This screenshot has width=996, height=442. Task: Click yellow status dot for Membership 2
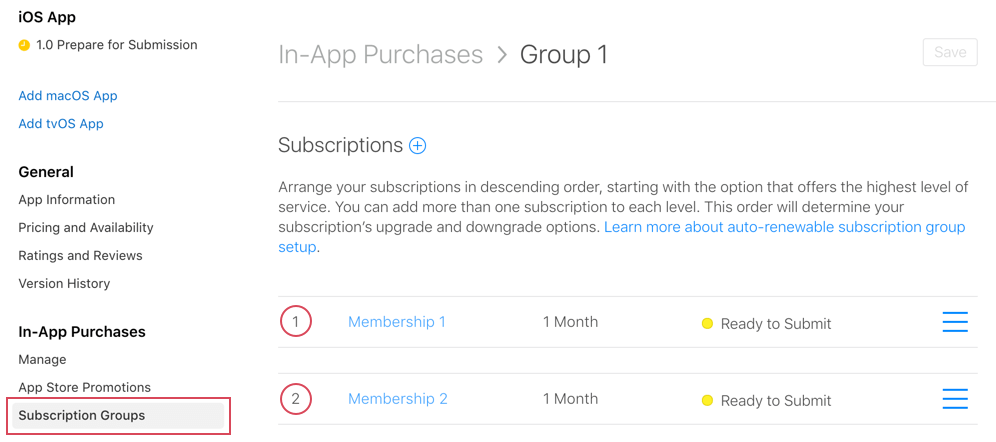pyautogui.click(x=707, y=401)
